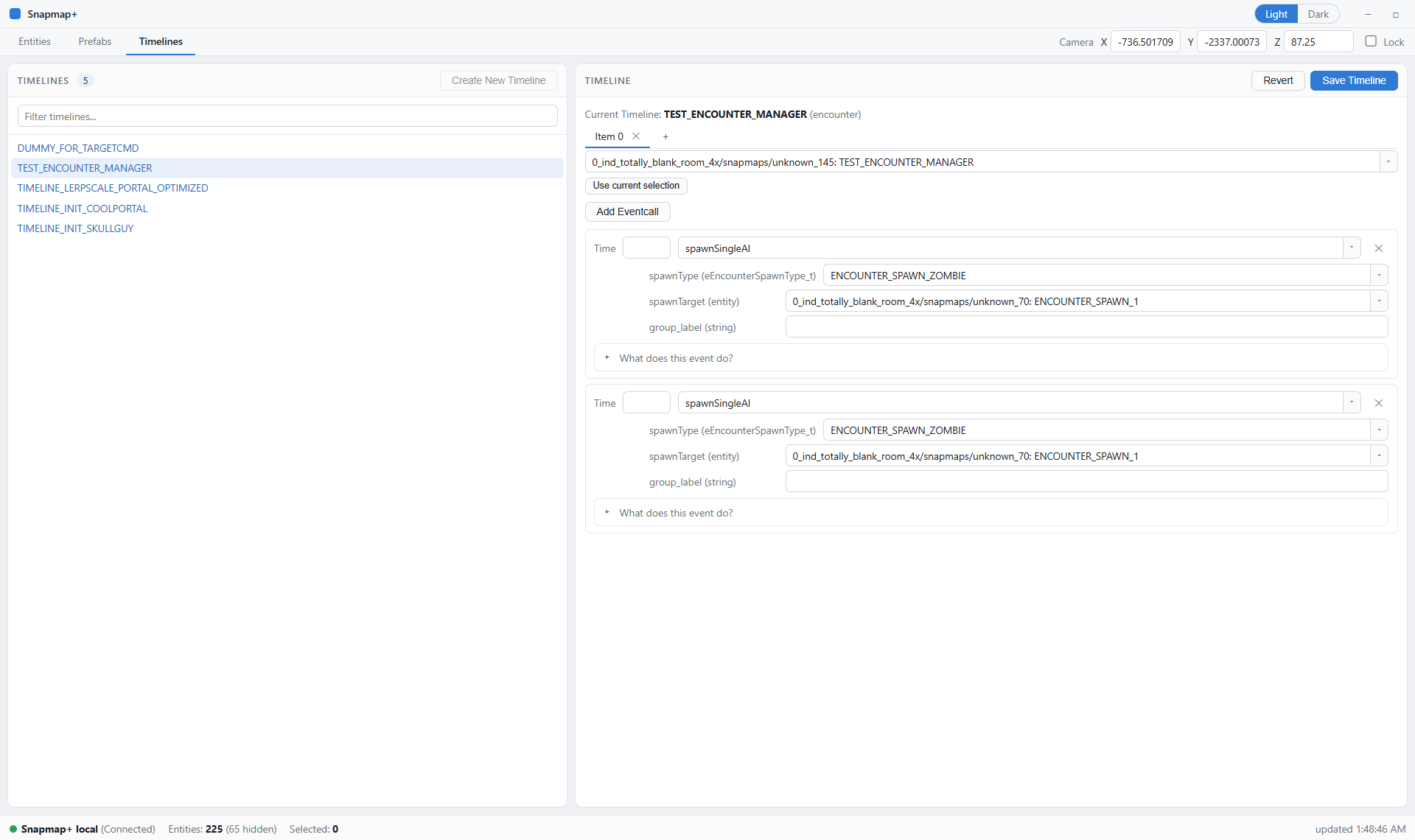Add a new item tab with plus icon
This screenshot has height=840, width=1415.
(665, 136)
